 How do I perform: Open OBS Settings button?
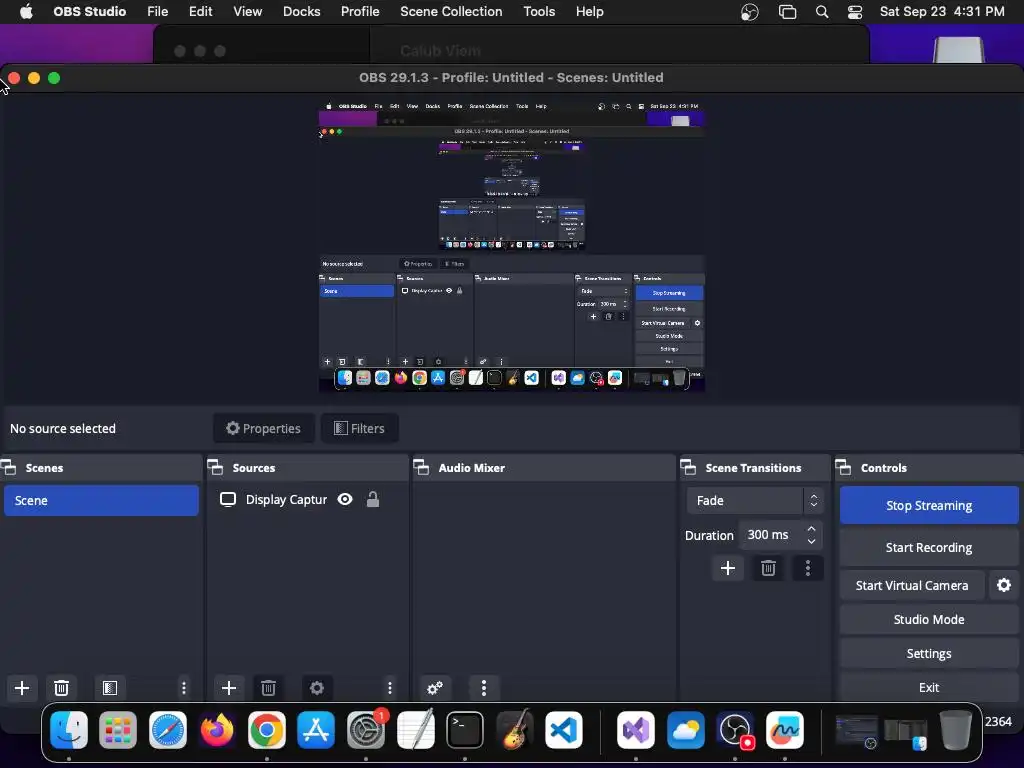[929, 653]
